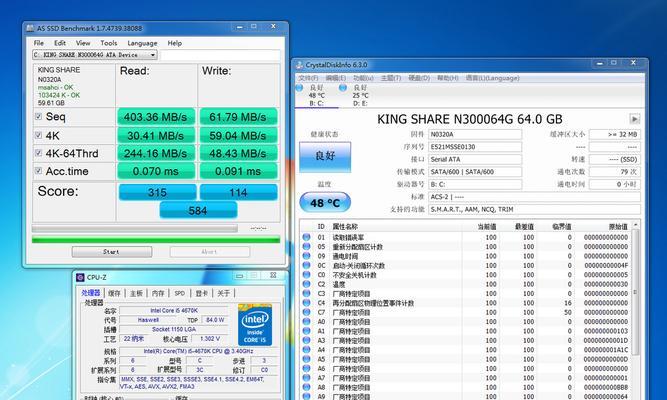Switch to the 缓存 tab in CPU-Z
The image size is (667, 400).
(x=114, y=293)
